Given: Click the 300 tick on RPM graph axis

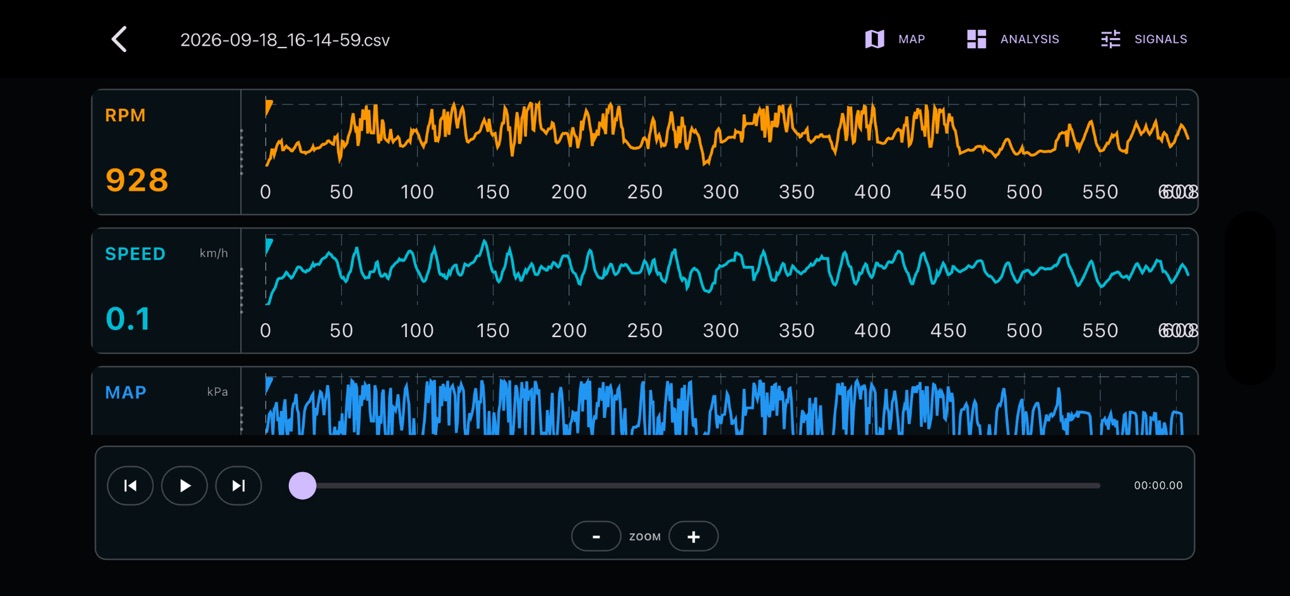Looking at the screenshot, I should [720, 192].
